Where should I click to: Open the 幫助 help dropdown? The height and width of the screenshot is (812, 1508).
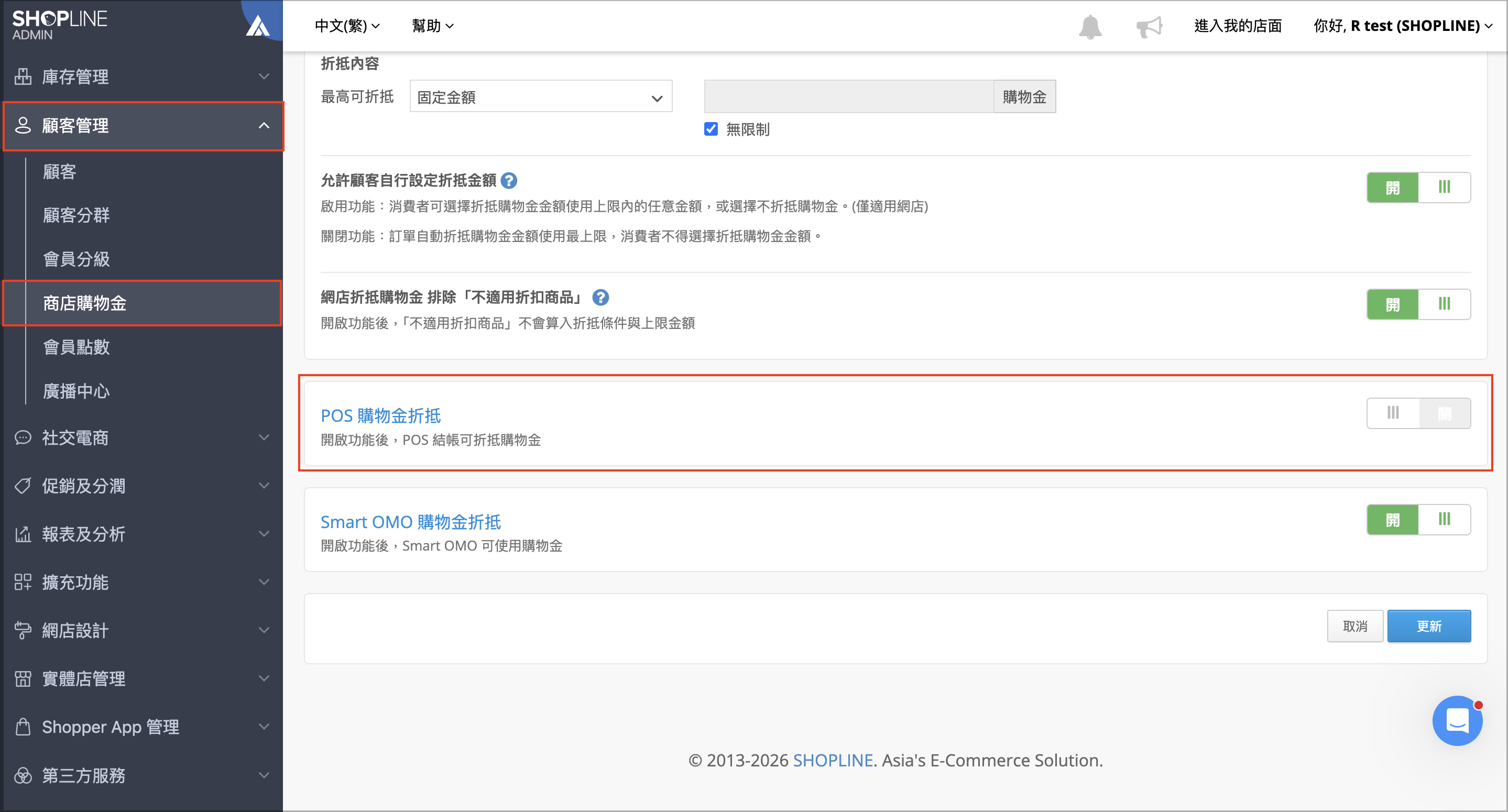click(433, 26)
